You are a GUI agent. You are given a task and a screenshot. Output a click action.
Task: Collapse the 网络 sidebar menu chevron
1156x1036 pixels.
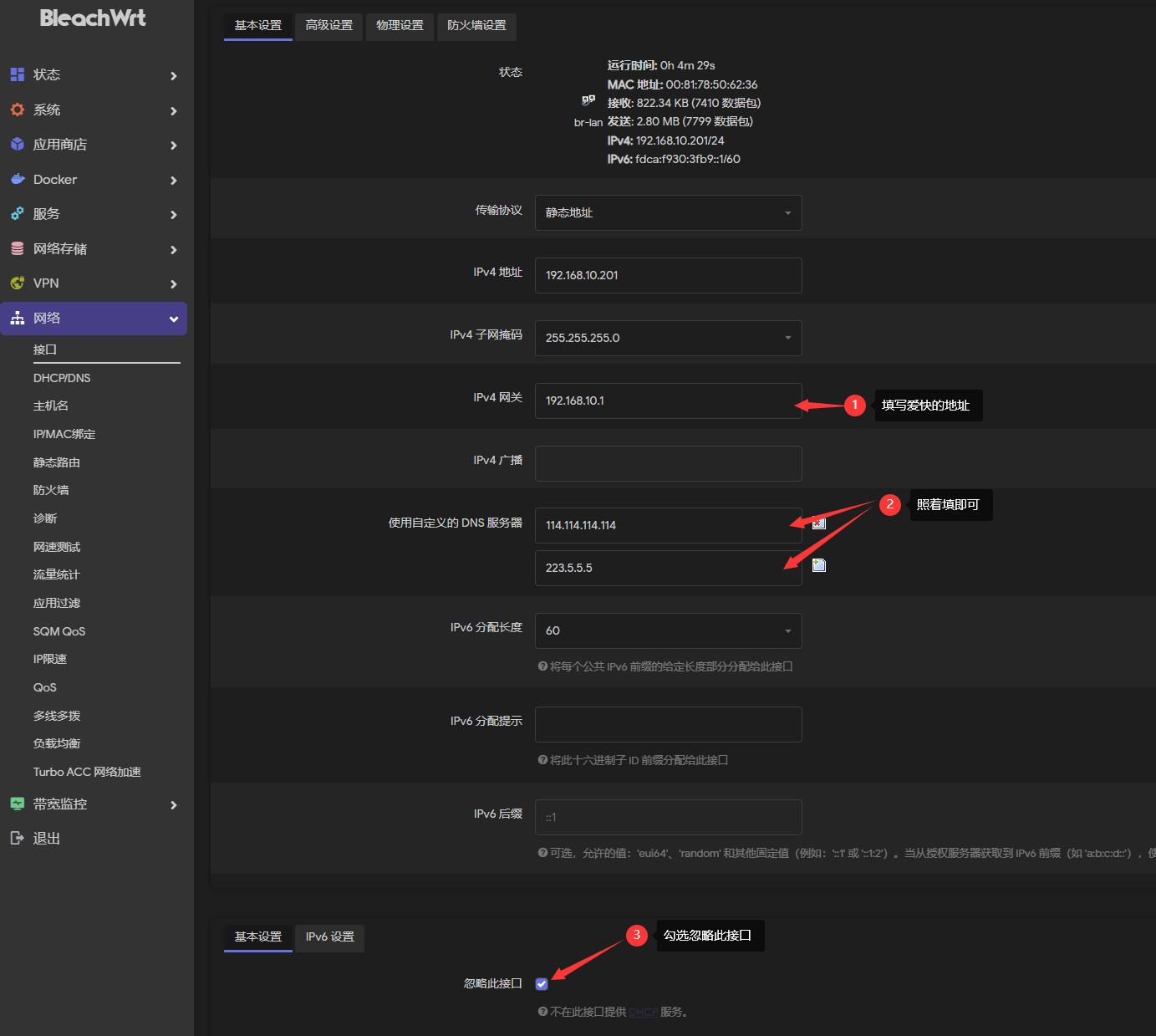174,319
